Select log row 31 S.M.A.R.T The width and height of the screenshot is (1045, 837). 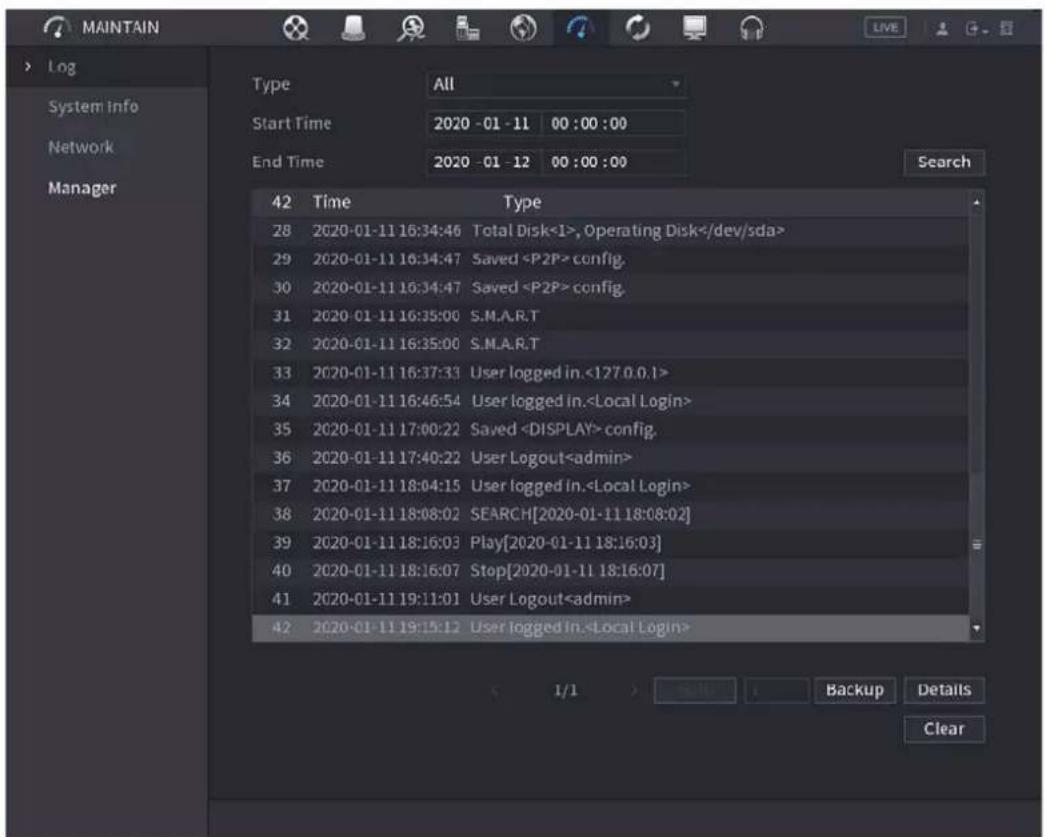click(610, 316)
